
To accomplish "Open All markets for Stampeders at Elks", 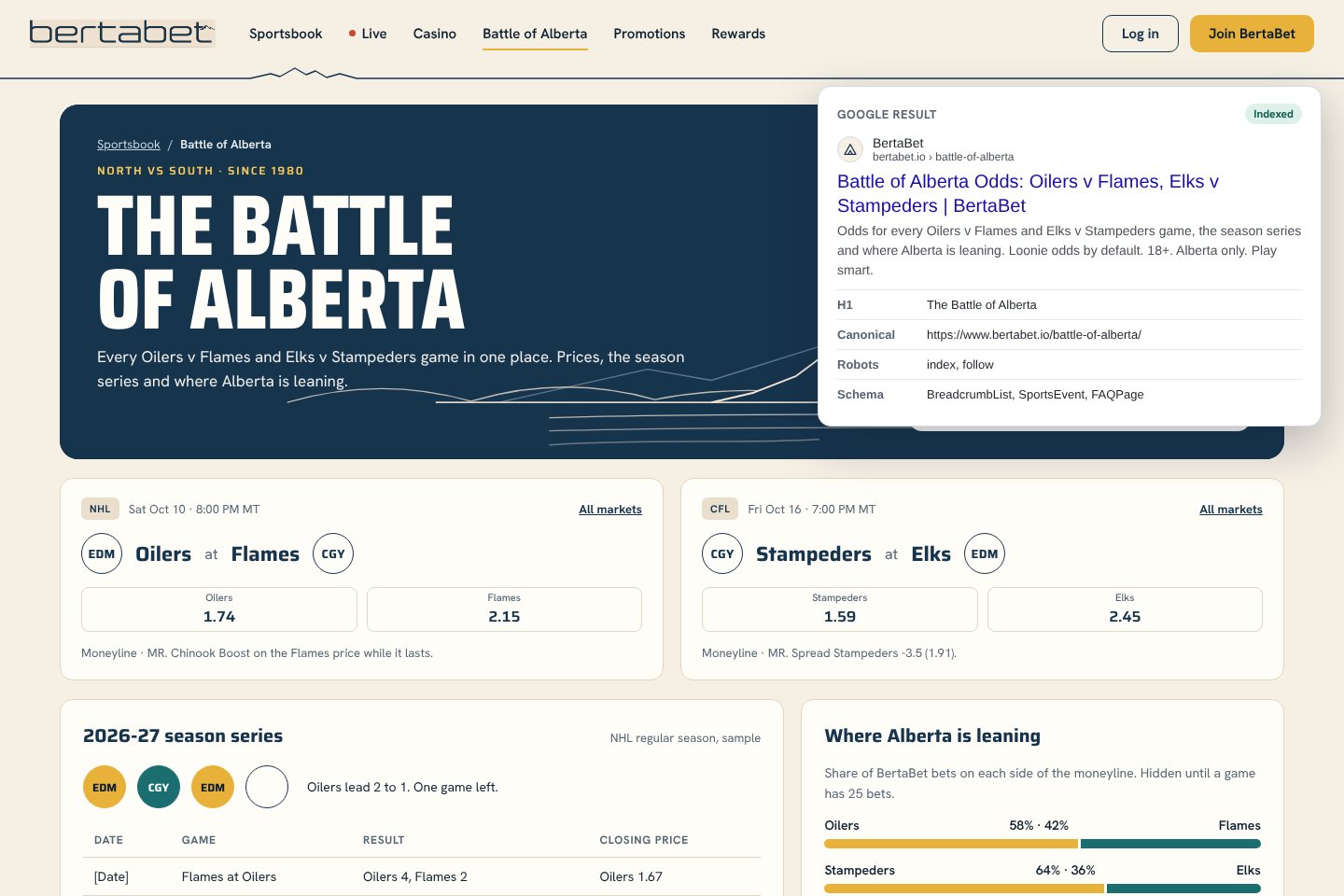I will [x=1231, y=510].
